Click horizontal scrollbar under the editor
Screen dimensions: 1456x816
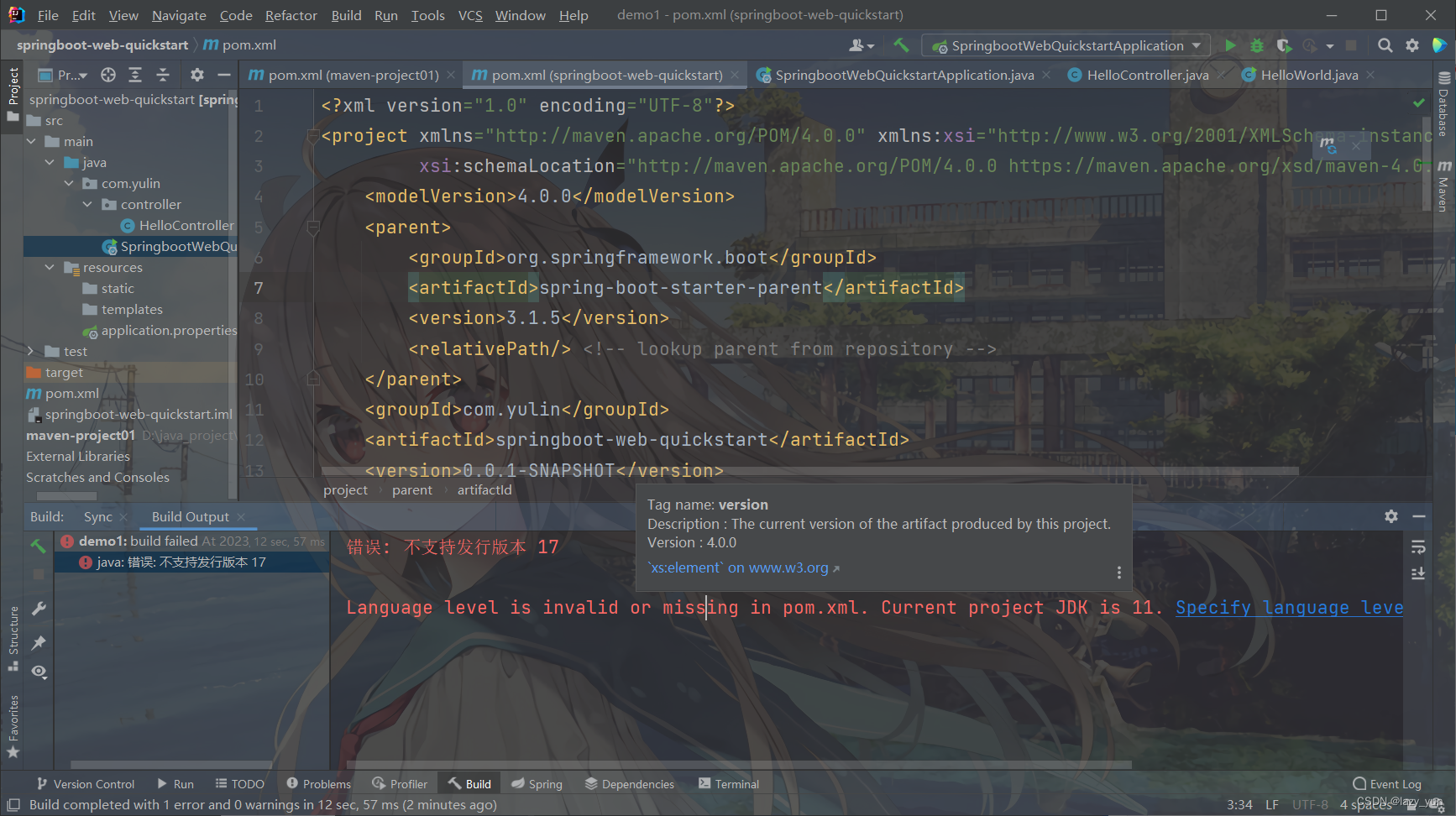coord(810,471)
